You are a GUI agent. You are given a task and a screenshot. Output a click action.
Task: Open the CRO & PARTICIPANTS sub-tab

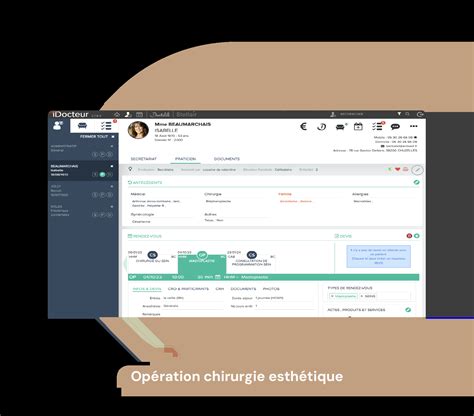[x=188, y=289]
